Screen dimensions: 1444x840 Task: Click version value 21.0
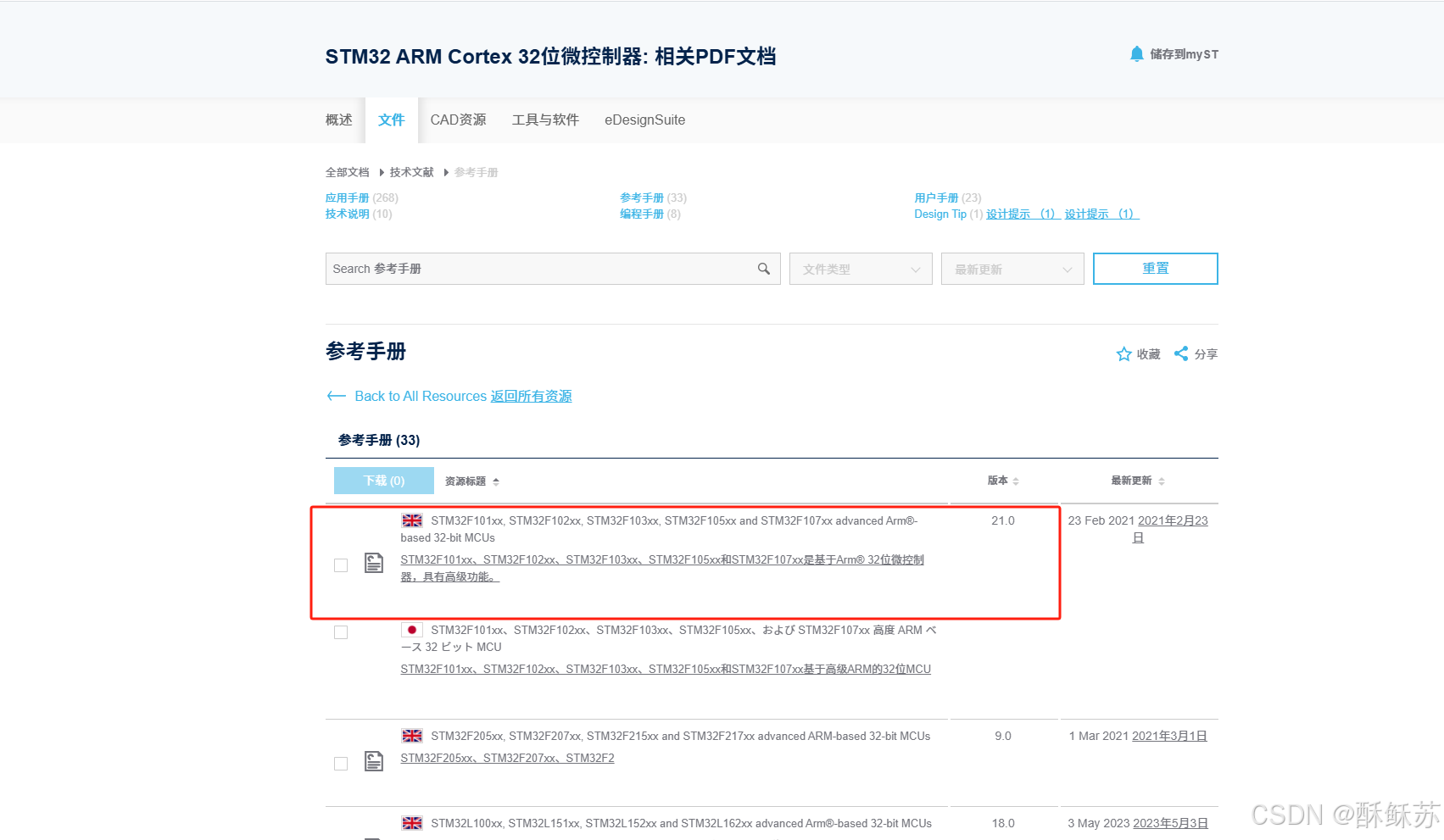point(1003,520)
